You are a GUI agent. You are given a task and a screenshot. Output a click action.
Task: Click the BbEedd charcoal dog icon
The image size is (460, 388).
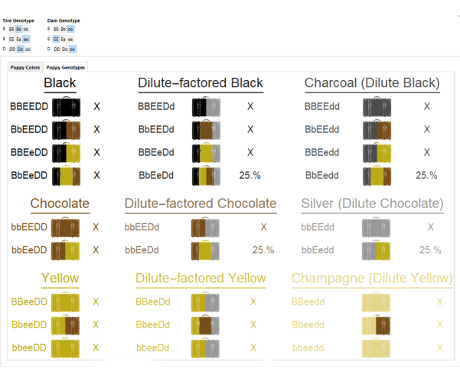pos(377,175)
